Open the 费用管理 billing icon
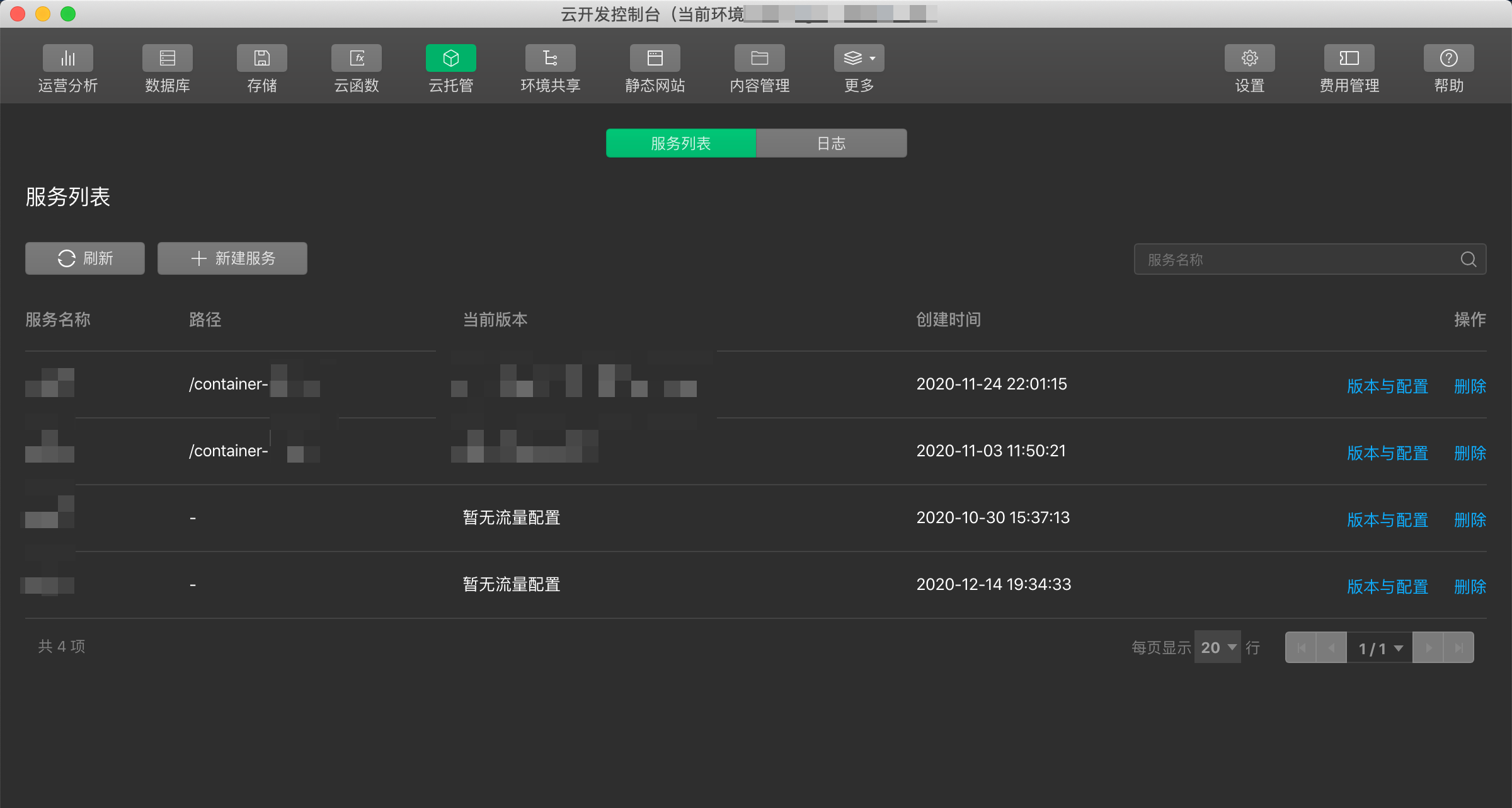The width and height of the screenshot is (1512, 808). pyautogui.click(x=1349, y=59)
